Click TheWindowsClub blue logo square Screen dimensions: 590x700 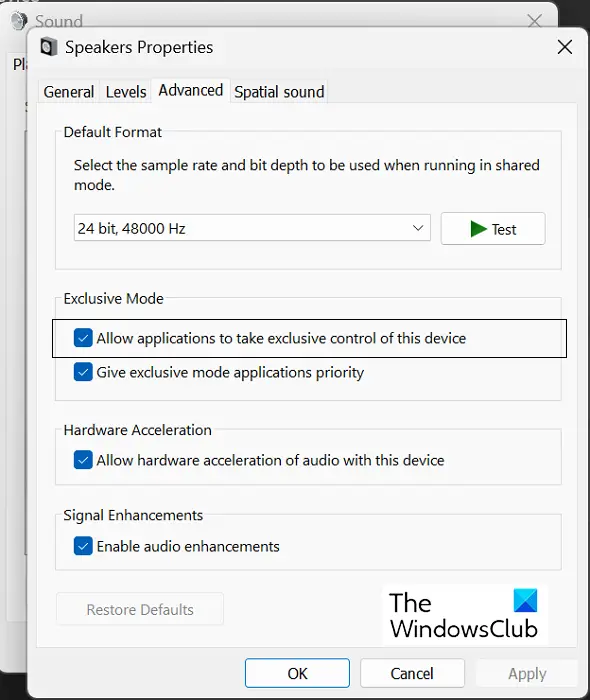pyautogui.click(x=525, y=600)
